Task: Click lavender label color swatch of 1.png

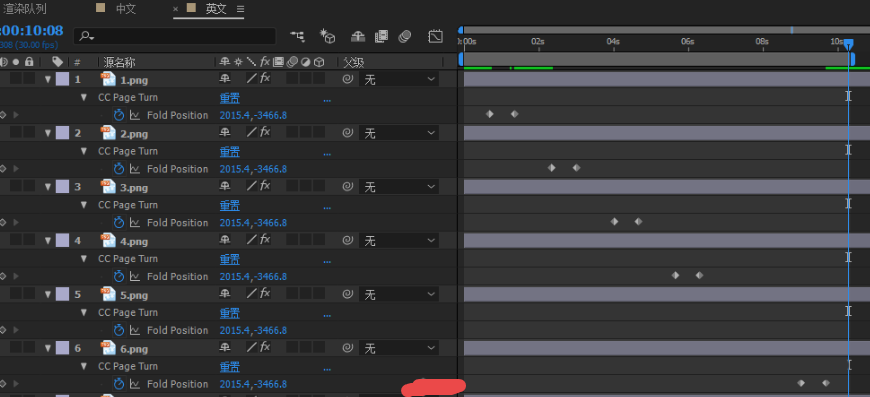Action: 63,79
